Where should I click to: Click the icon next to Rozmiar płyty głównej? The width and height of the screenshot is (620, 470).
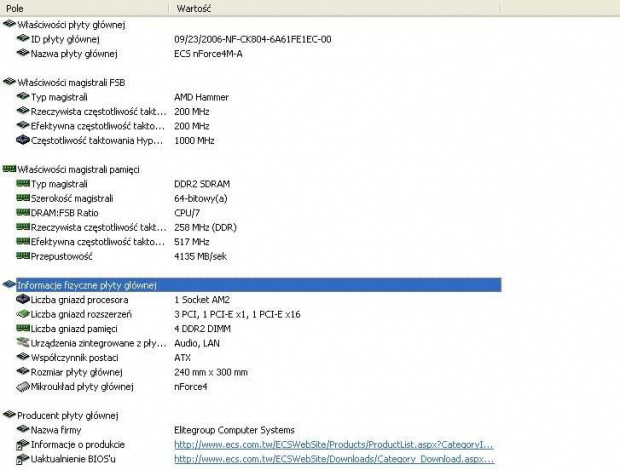coord(23,372)
